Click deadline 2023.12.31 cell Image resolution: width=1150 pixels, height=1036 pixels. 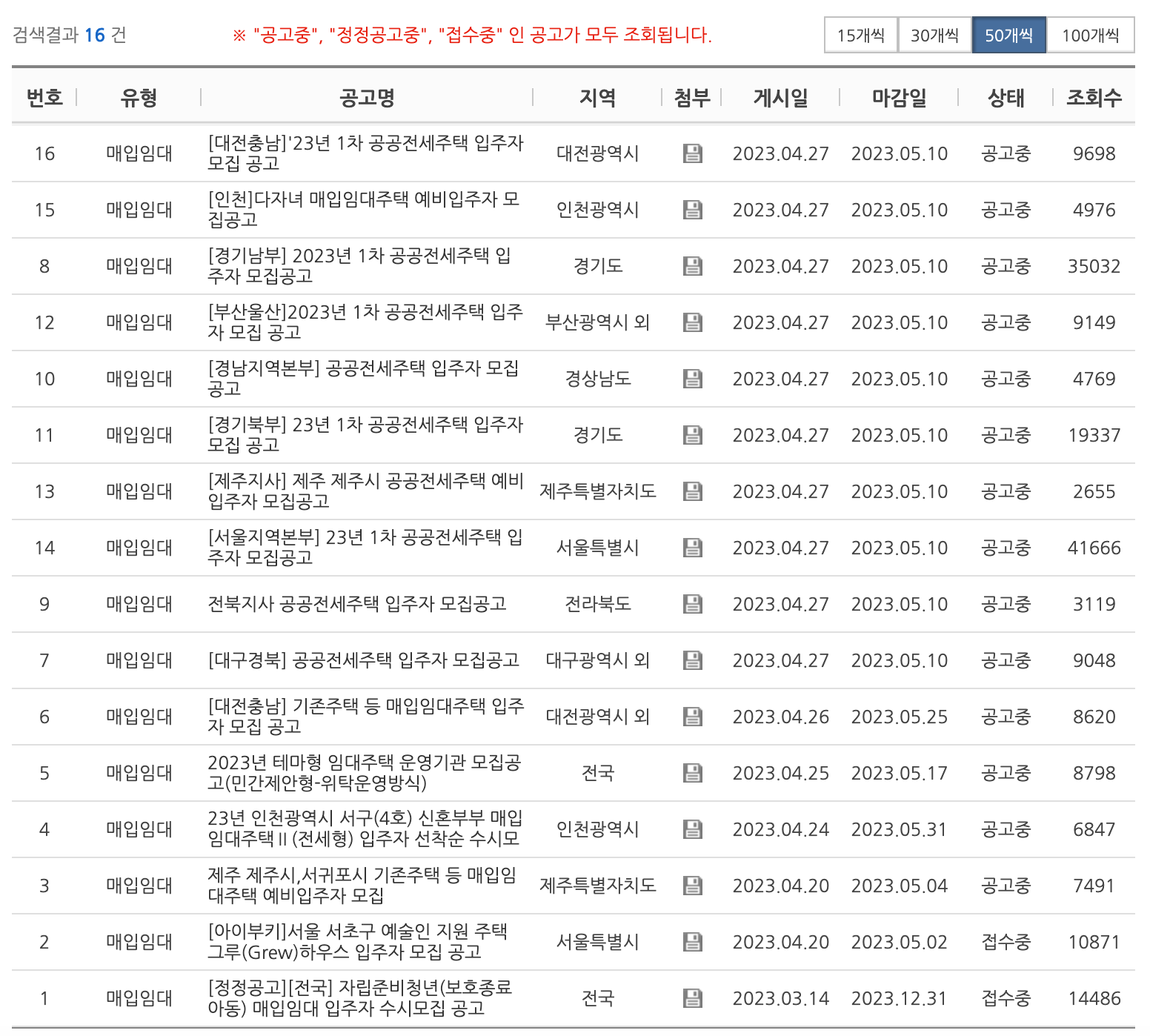click(900, 998)
